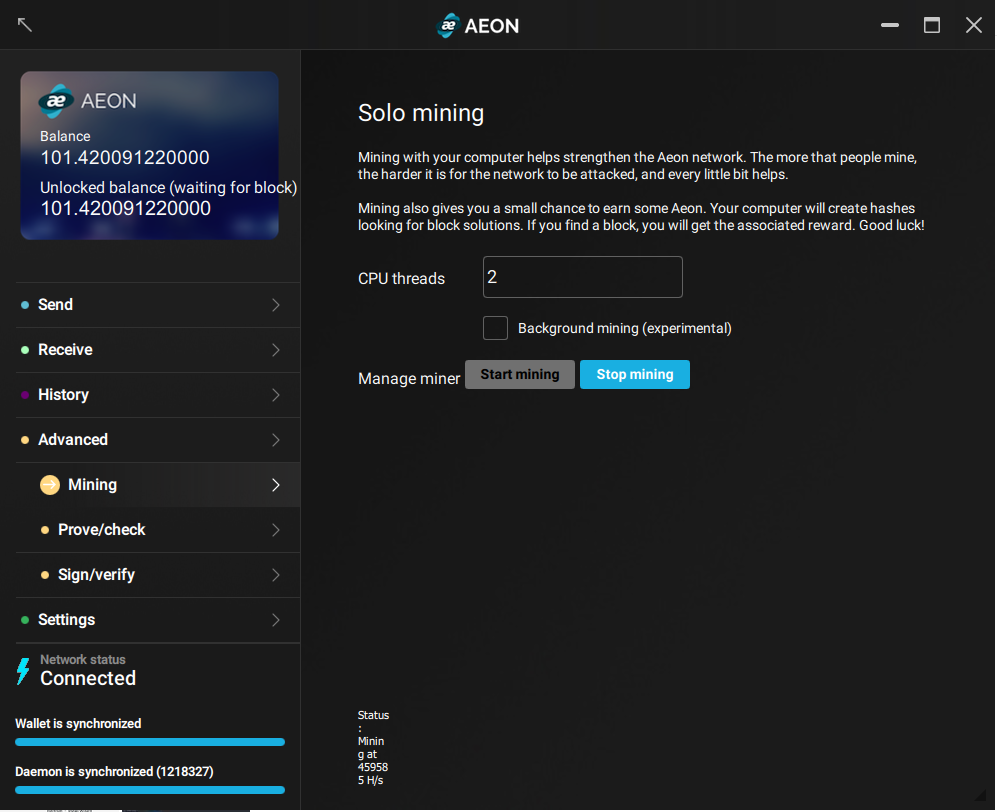The height and width of the screenshot is (812, 997).
Task: Click the Balance value 101.420091220000
Action: [x=125, y=158]
